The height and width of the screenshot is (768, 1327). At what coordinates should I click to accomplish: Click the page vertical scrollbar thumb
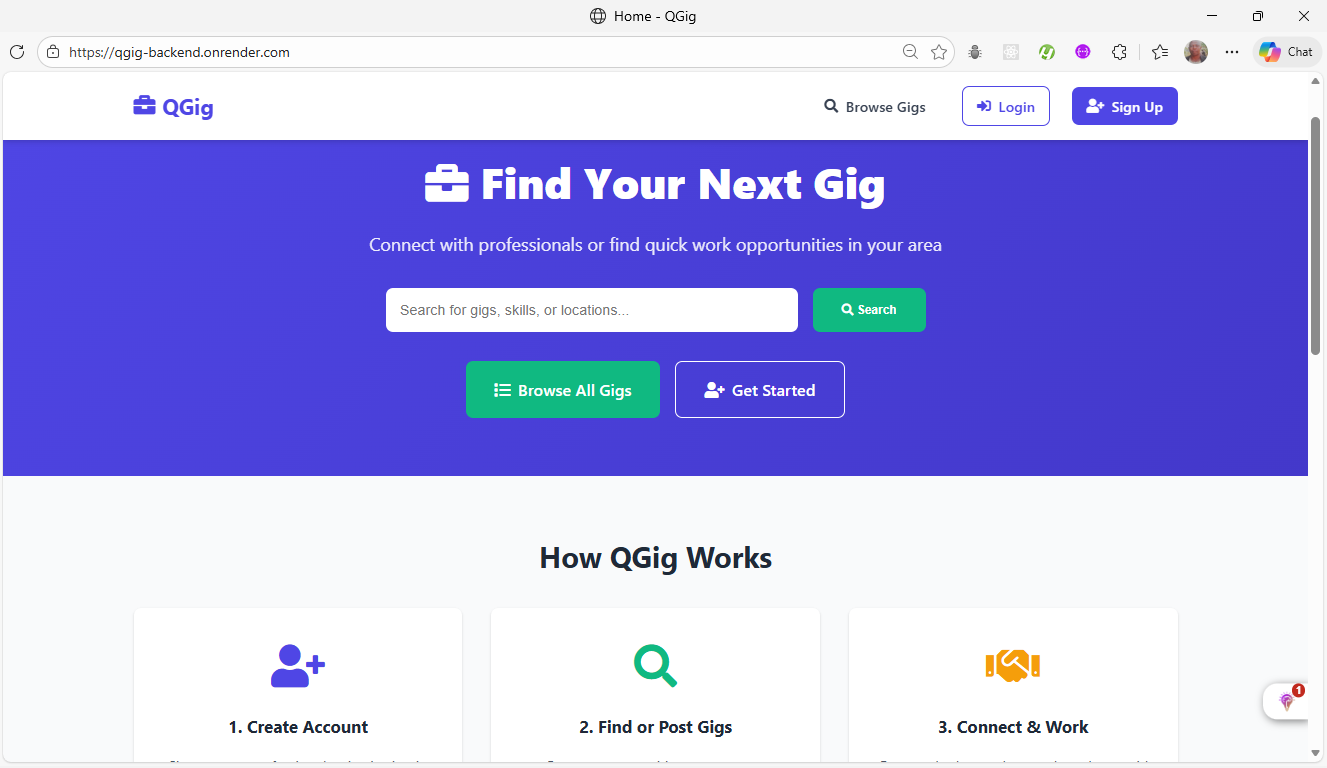[x=1316, y=235]
